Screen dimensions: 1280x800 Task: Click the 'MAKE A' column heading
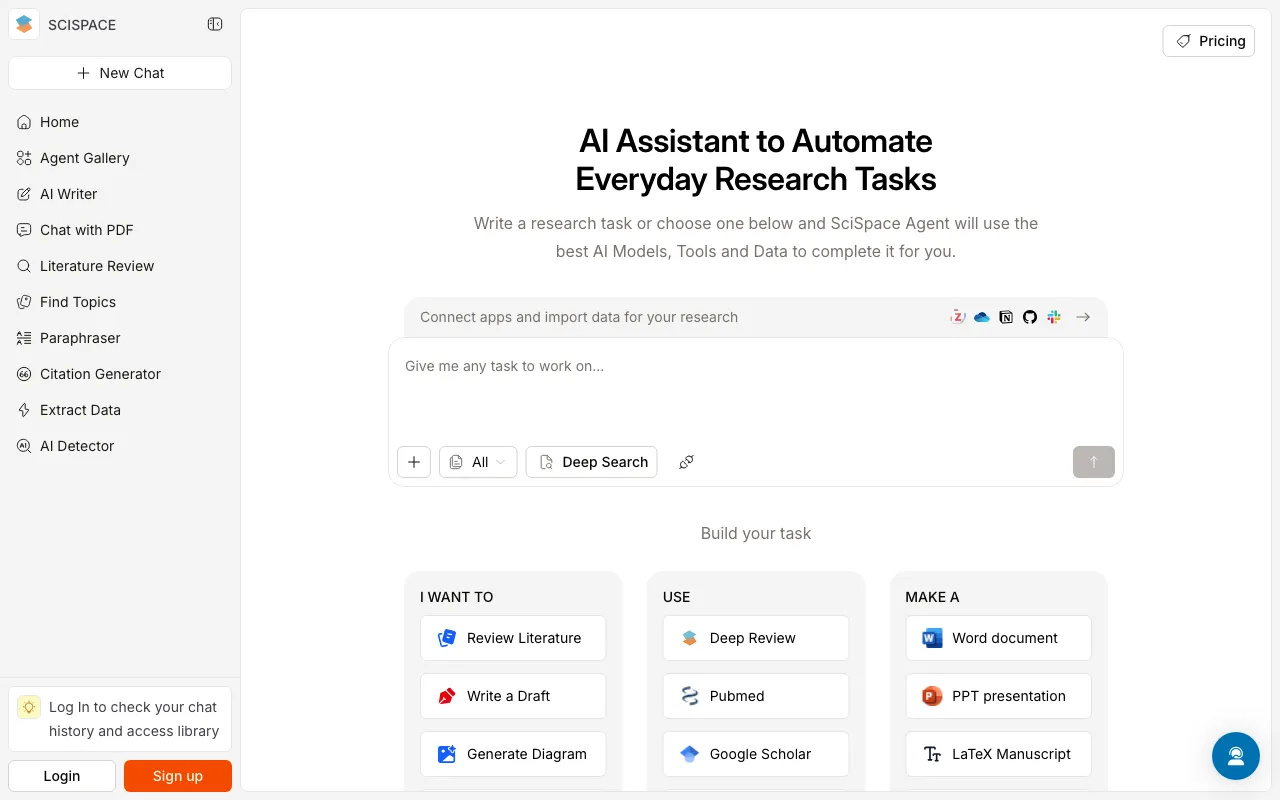click(932, 597)
